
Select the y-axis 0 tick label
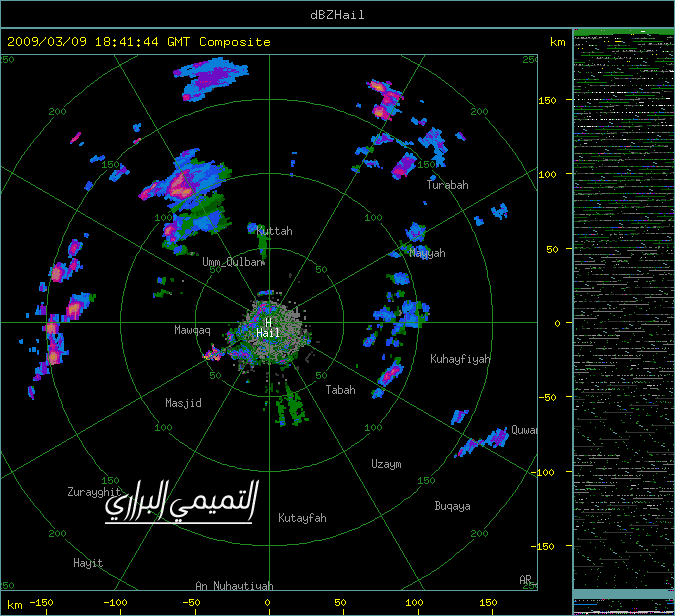(x=557, y=323)
